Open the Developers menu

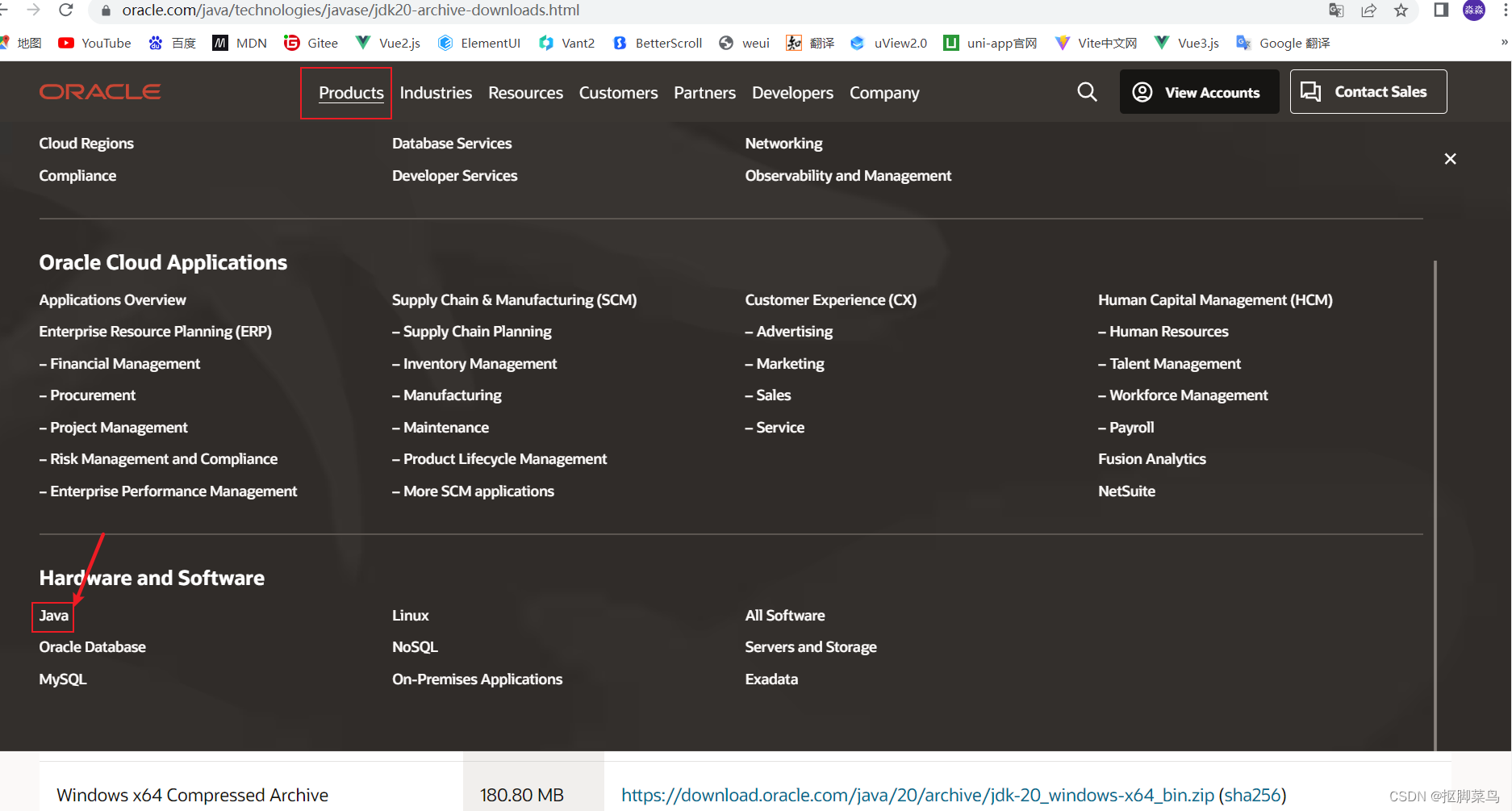tap(792, 93)
